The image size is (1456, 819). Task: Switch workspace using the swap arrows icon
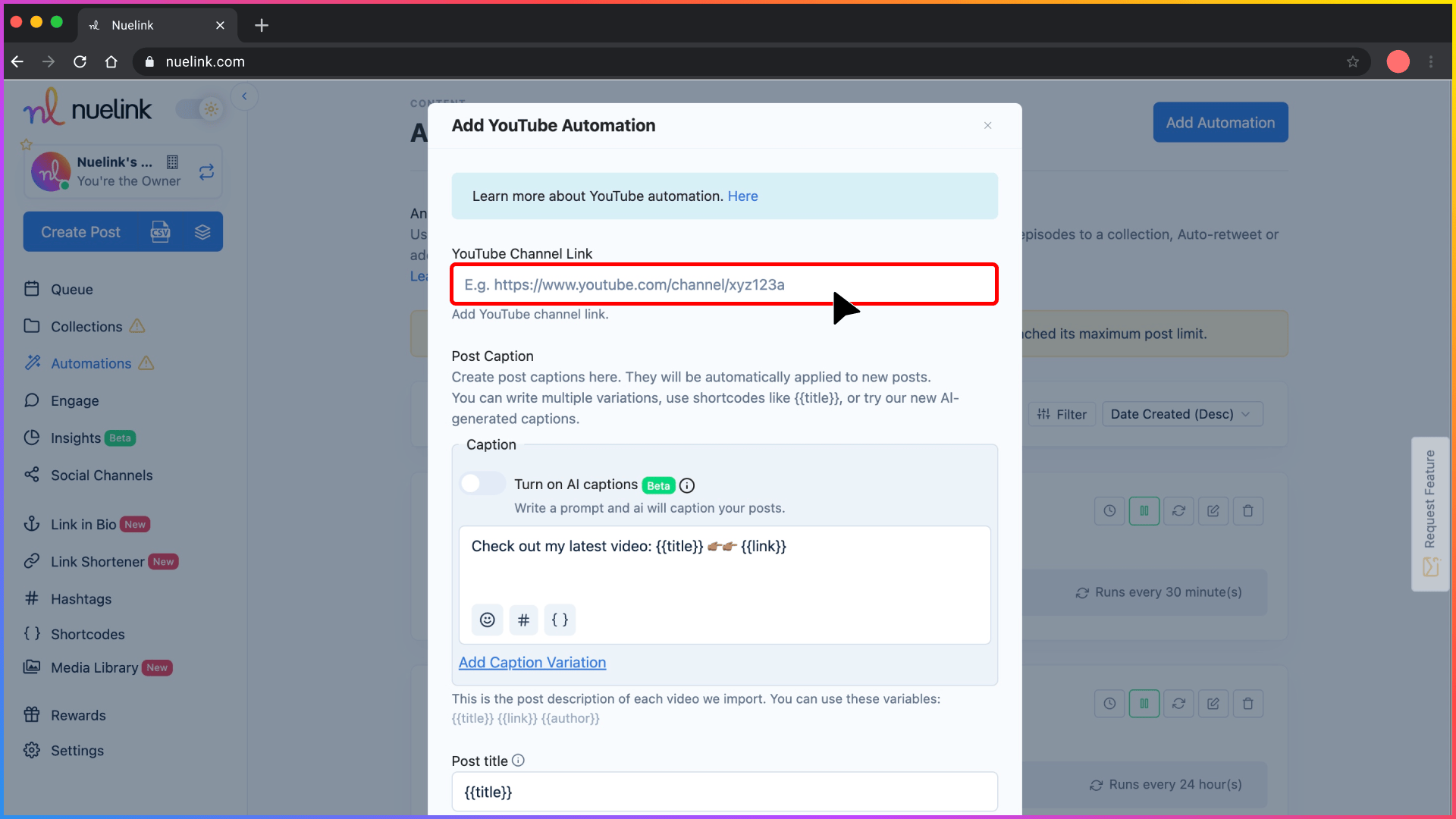click(206, 172)
